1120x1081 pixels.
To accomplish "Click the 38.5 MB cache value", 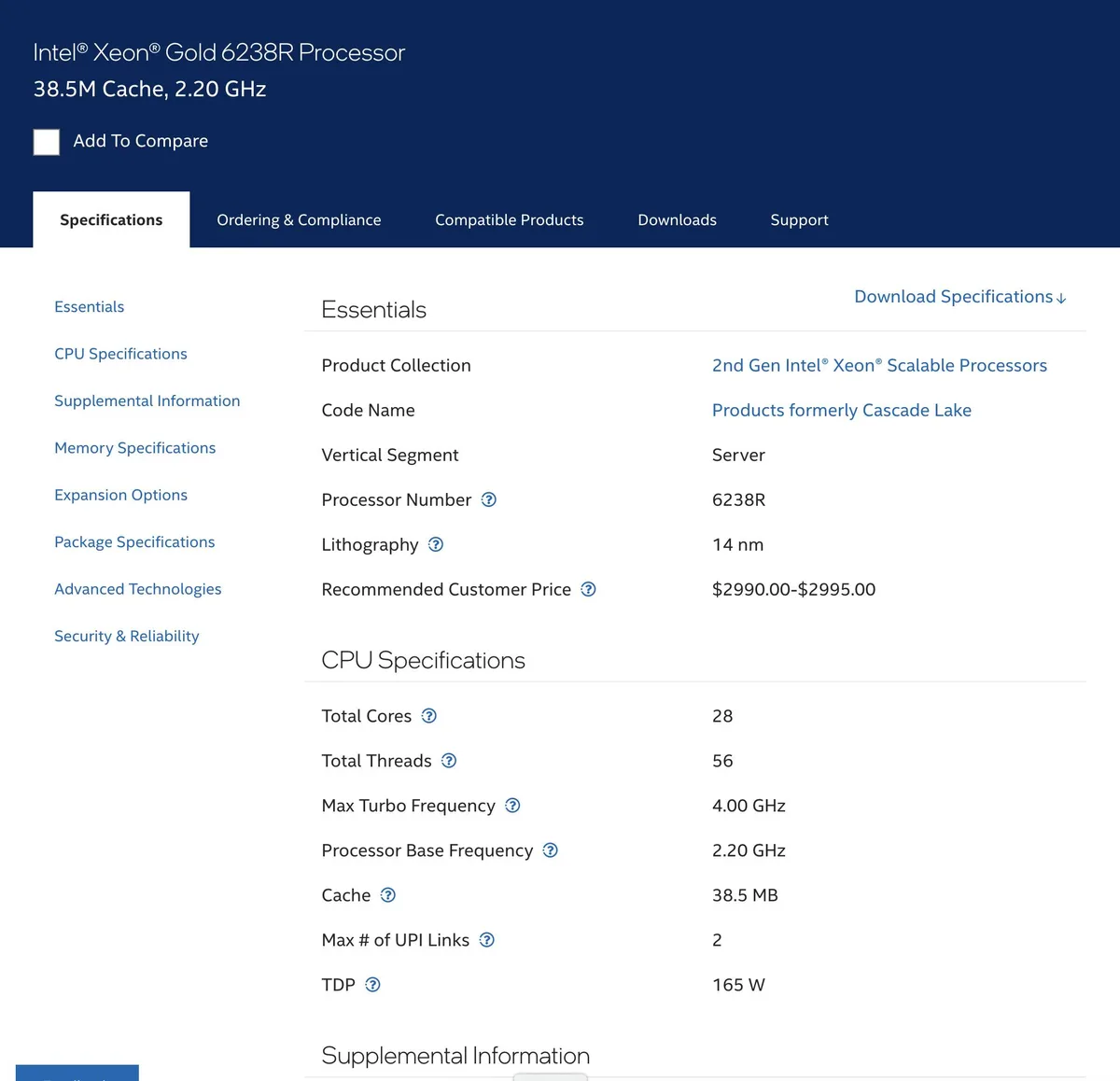I will [745, 895].
